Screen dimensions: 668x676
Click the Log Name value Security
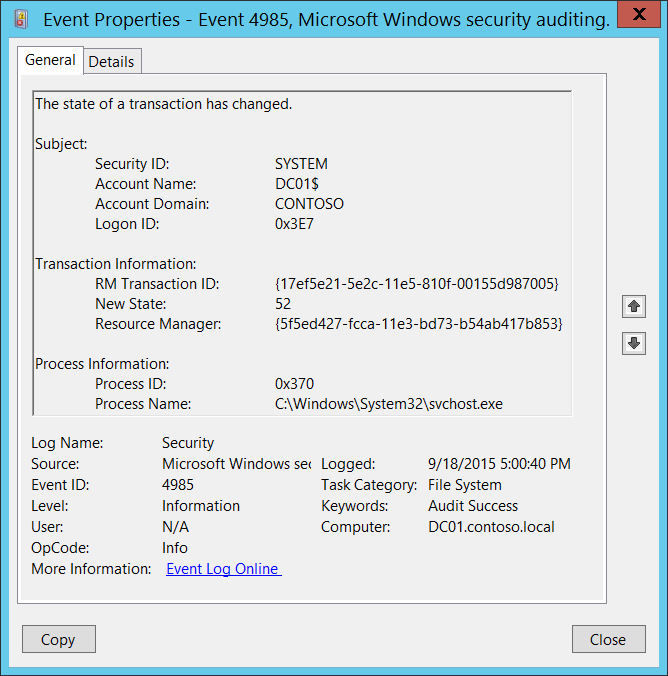188,442
